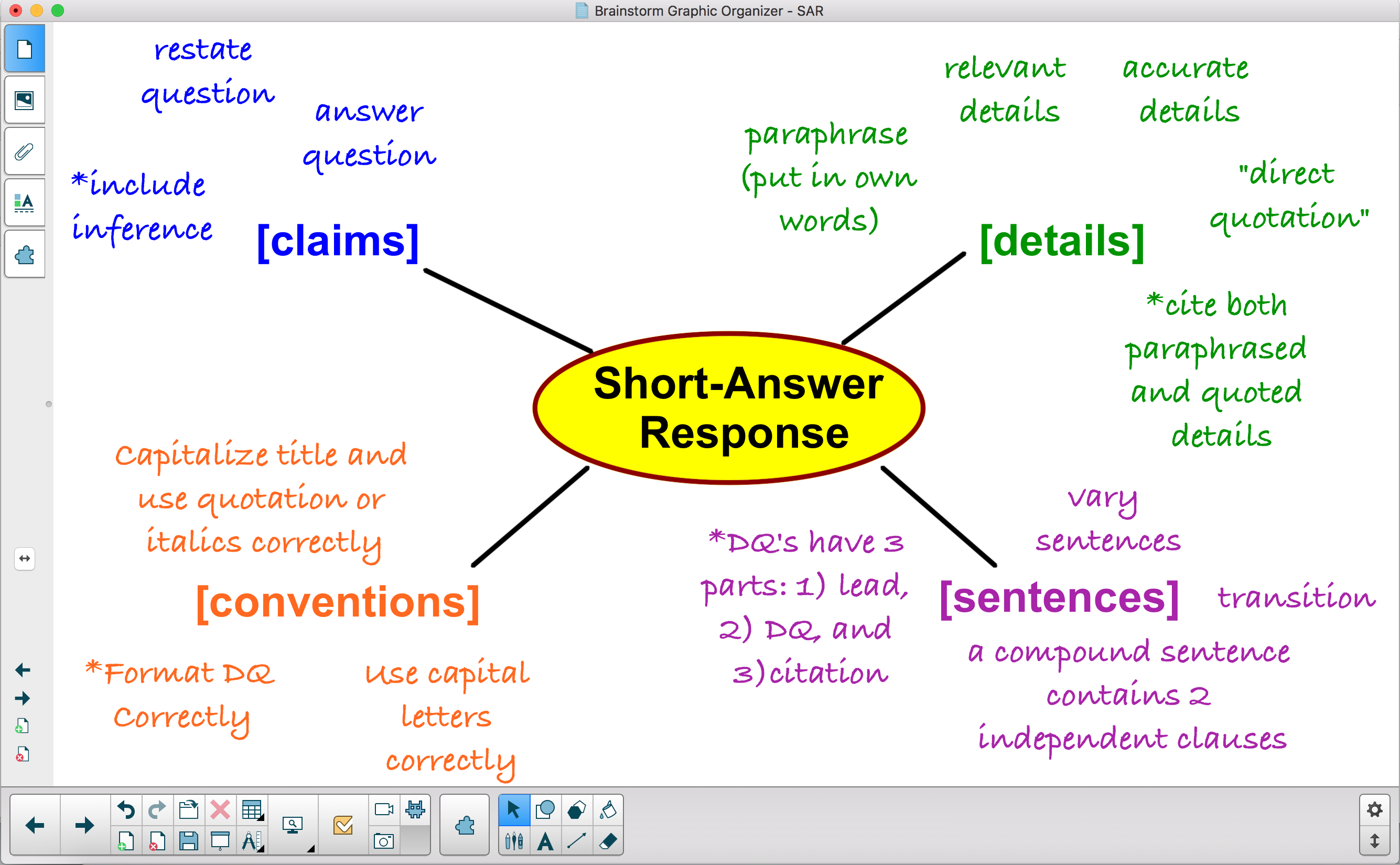Go to next page with right arrow
1400x865 pixels.
[x=84, y=825]
